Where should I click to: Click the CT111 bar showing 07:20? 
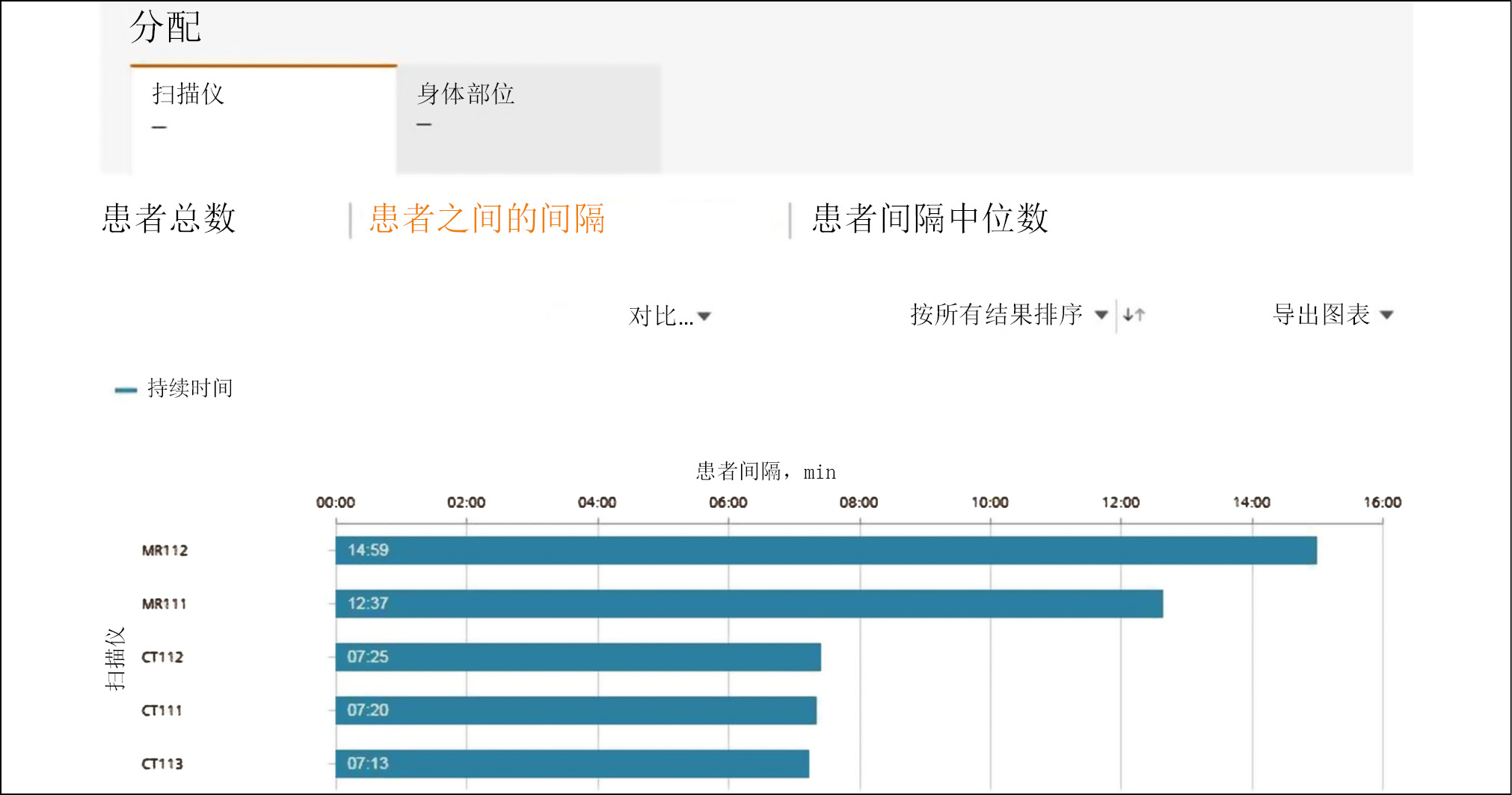pos(576,710)
